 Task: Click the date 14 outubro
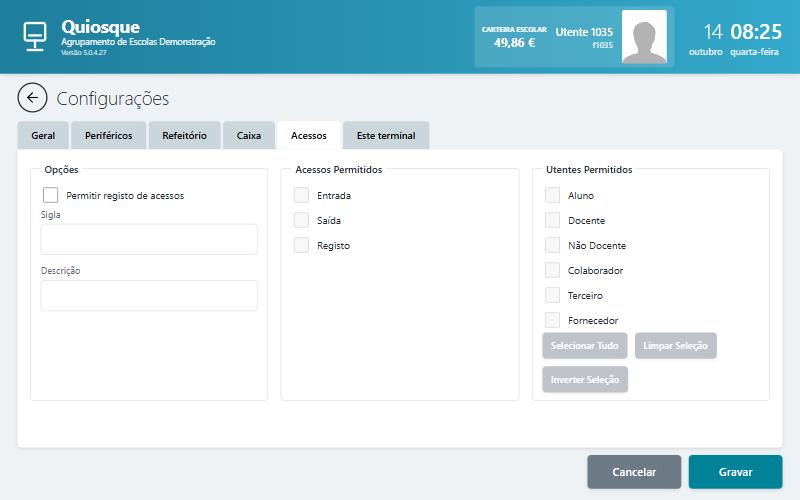click(706, 38)
